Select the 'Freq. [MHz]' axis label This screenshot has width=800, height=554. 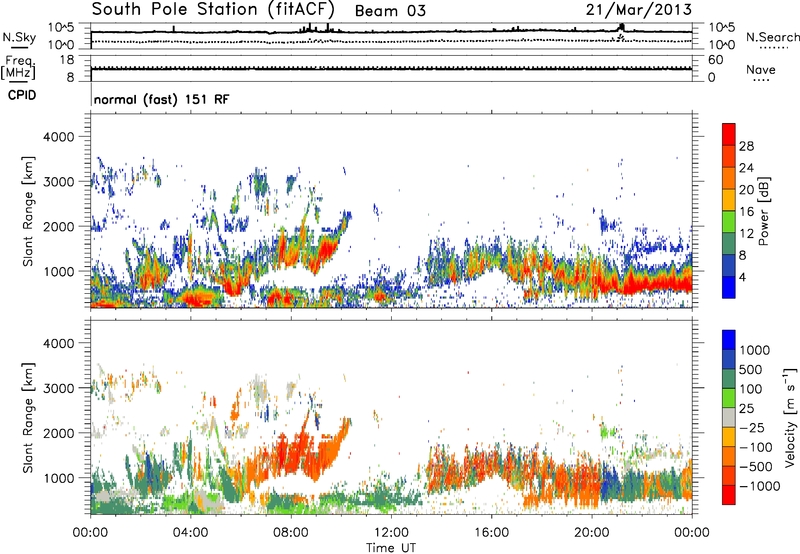[x=19, y=68]
